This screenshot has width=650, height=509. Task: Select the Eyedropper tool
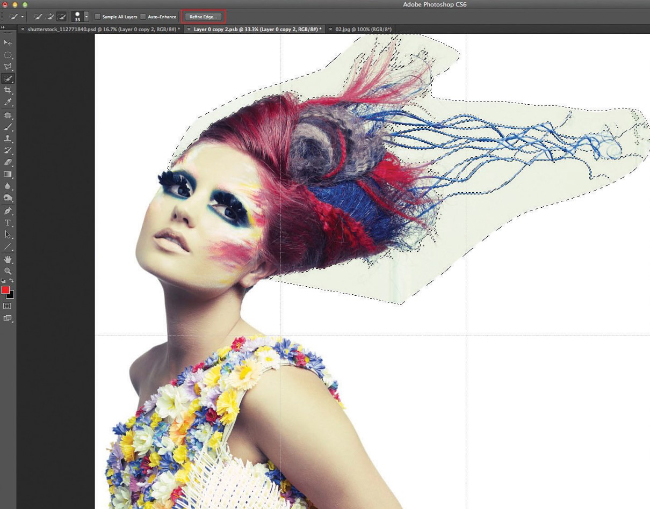pos(8,102)
